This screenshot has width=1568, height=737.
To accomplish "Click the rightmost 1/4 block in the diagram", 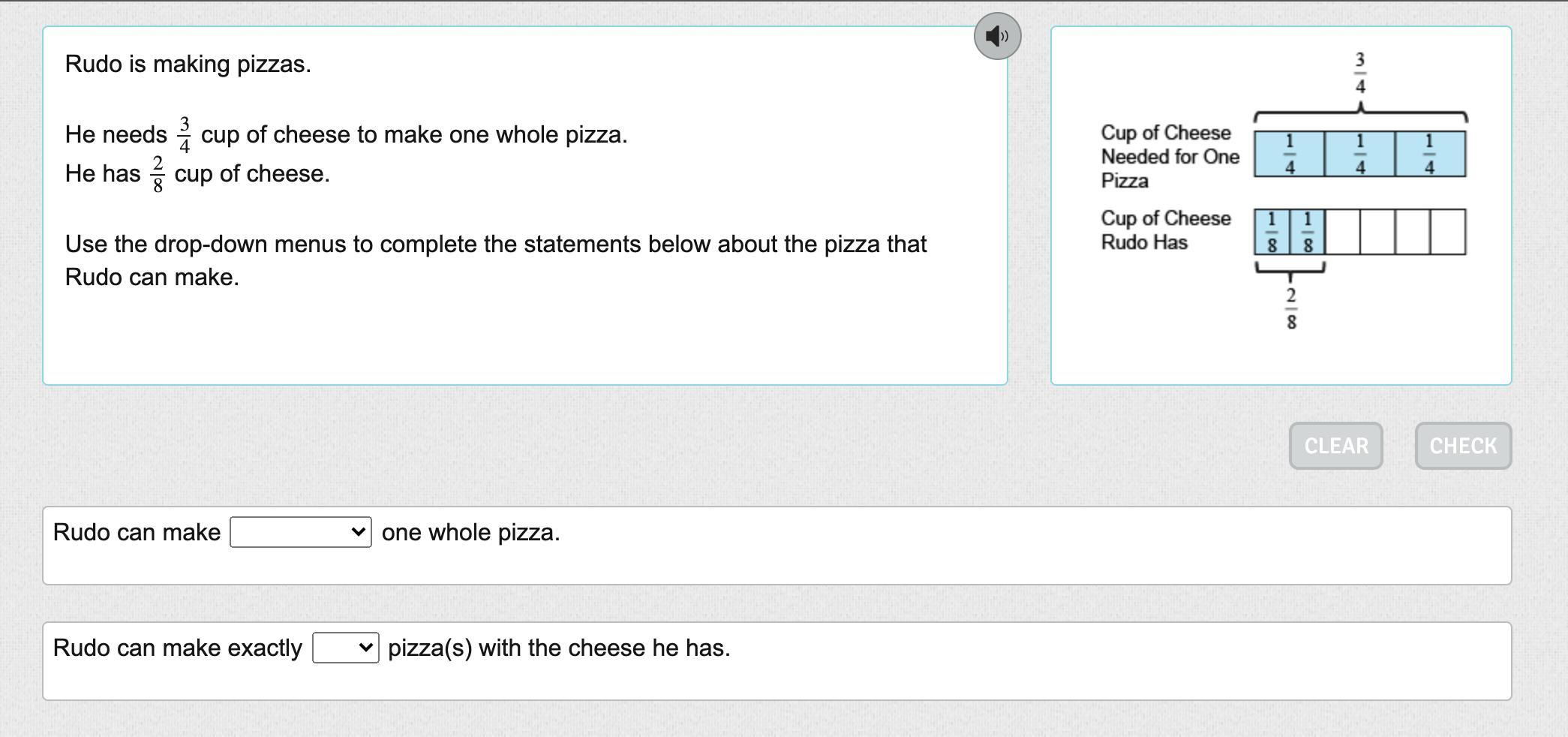I will [x=1429, y=155].
